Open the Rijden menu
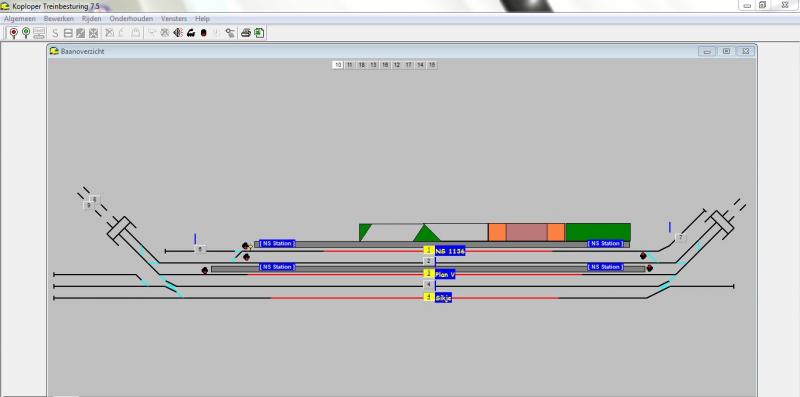The image size is (800, 397). [x=91, y=19]
